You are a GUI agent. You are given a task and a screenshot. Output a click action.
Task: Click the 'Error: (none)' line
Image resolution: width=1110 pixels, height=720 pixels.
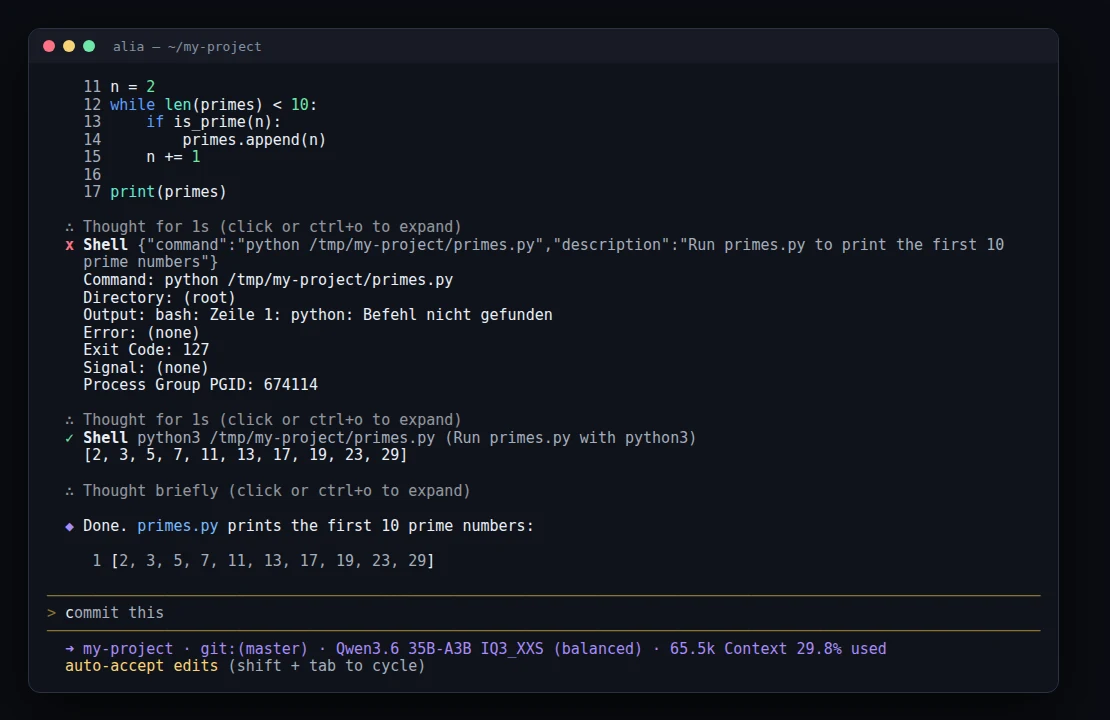tap(142, 332)
